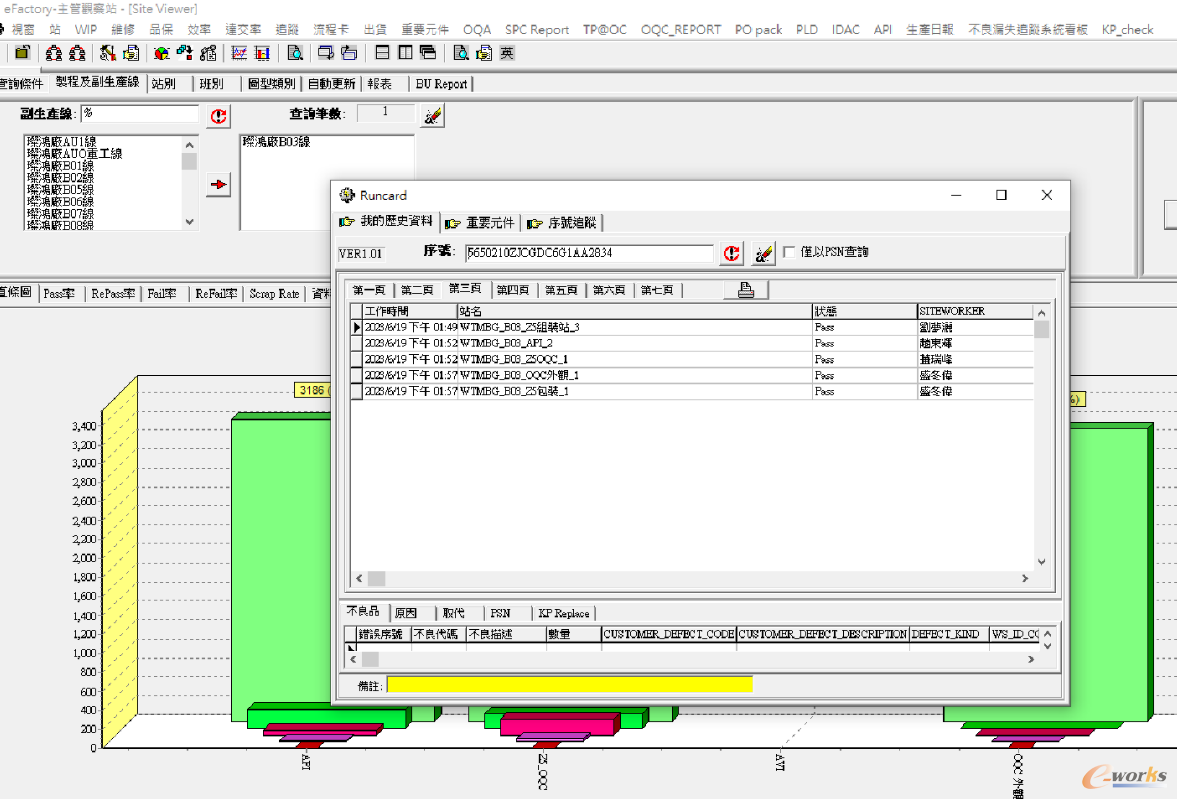Click the 英 language toolbar icon
1177x799 pixels.
507,53
